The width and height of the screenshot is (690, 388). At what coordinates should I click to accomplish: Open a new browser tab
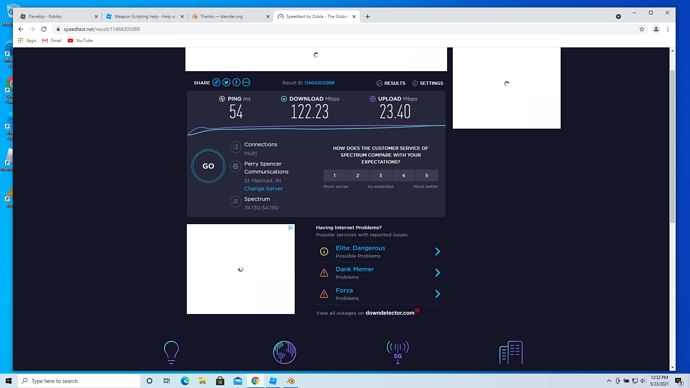[x=367, y=17]
